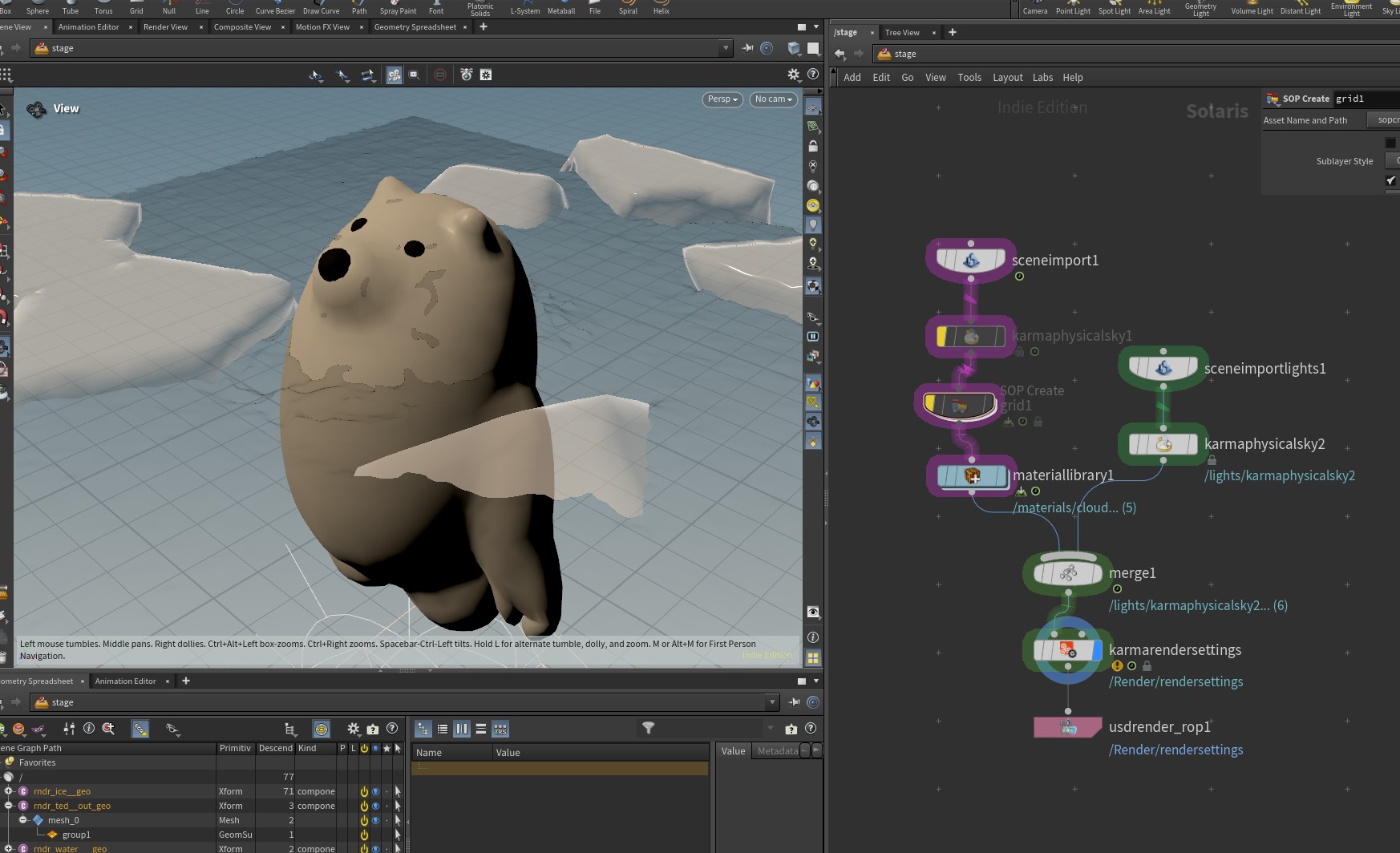Click the SOP Create node name field

tap(1366, 99)
